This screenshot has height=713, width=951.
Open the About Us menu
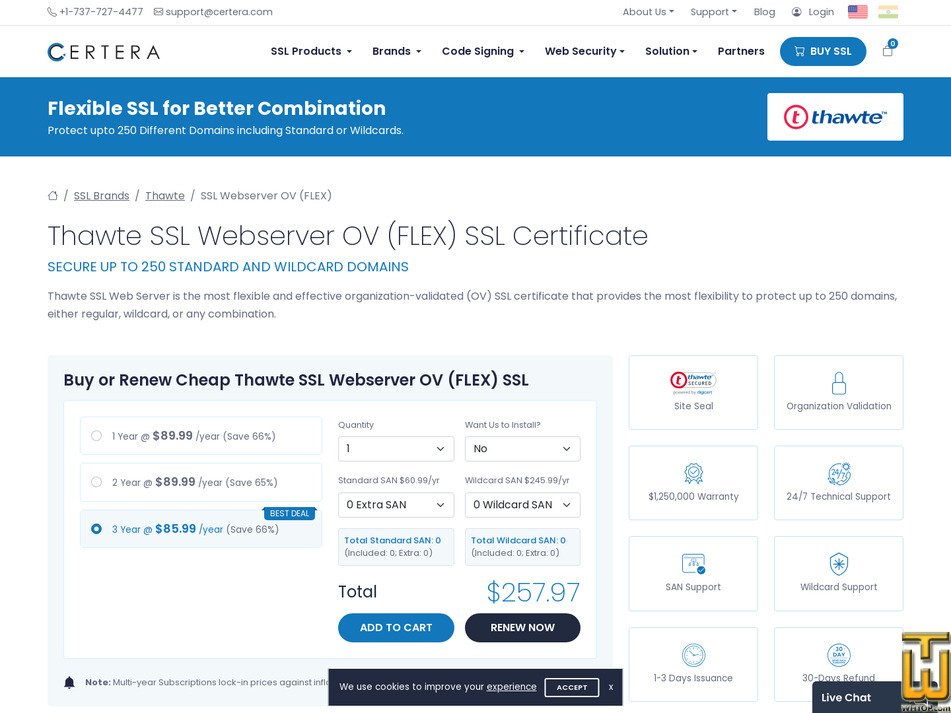tap(646, 12)
